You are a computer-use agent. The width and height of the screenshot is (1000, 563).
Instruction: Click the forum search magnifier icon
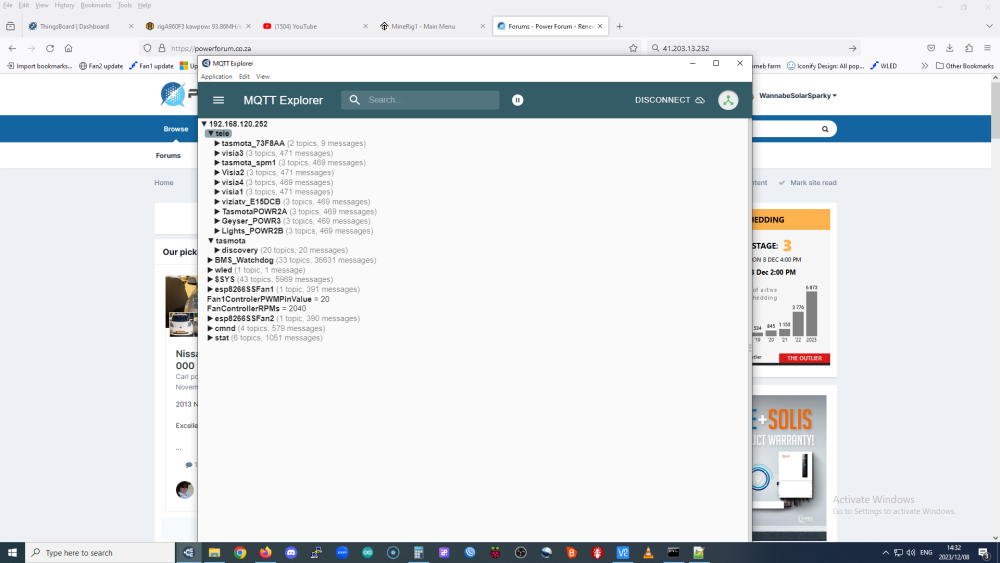pos(825,129)
